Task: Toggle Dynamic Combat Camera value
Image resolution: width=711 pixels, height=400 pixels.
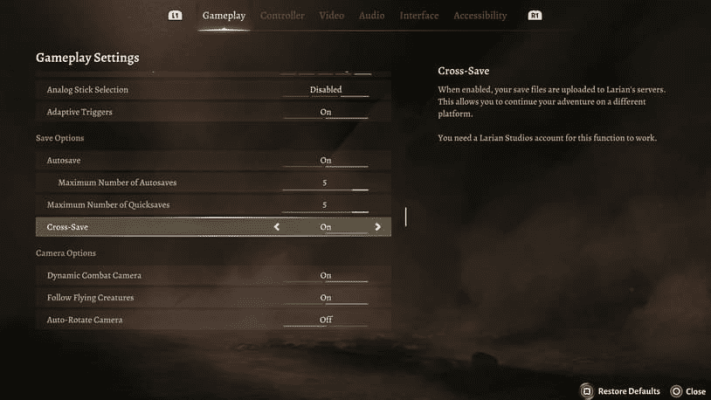Action: (326, 275)
